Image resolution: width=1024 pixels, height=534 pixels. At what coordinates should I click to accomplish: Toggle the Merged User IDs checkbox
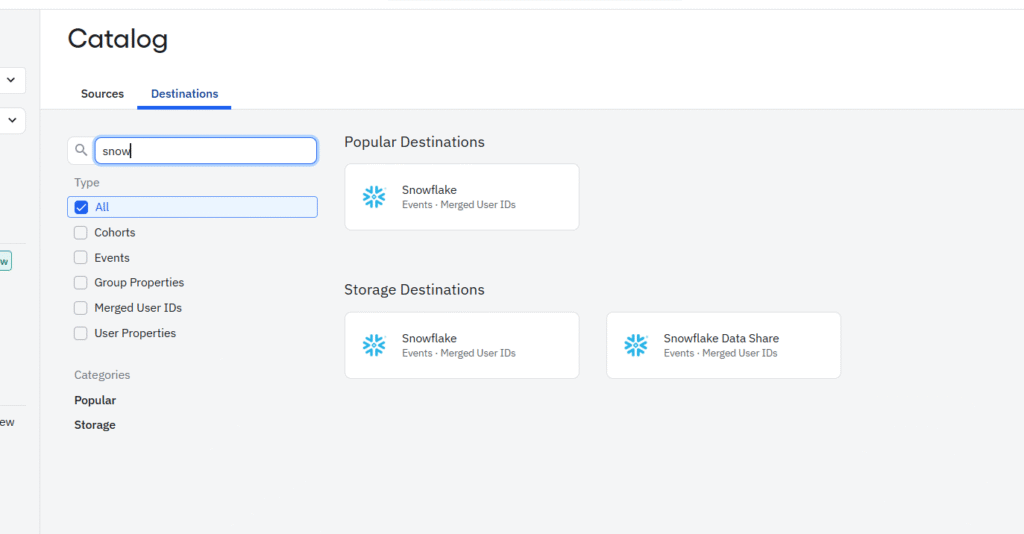coord(82,308)
